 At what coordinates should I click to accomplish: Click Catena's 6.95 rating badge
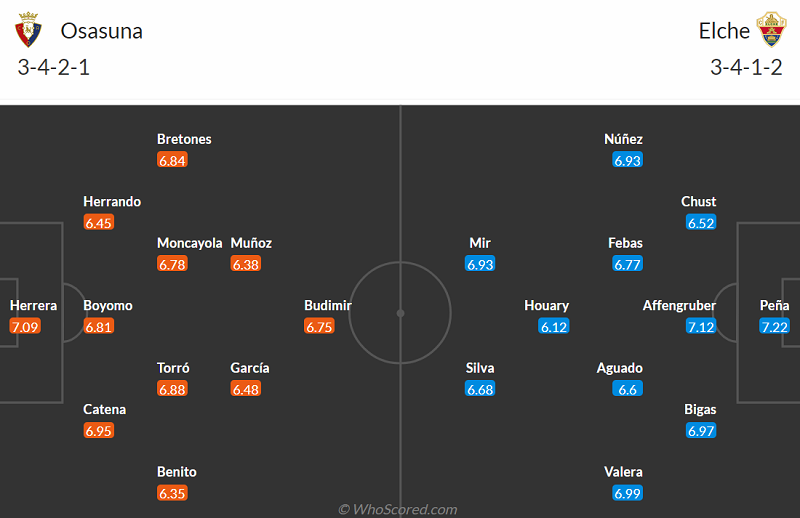point(99,431)
